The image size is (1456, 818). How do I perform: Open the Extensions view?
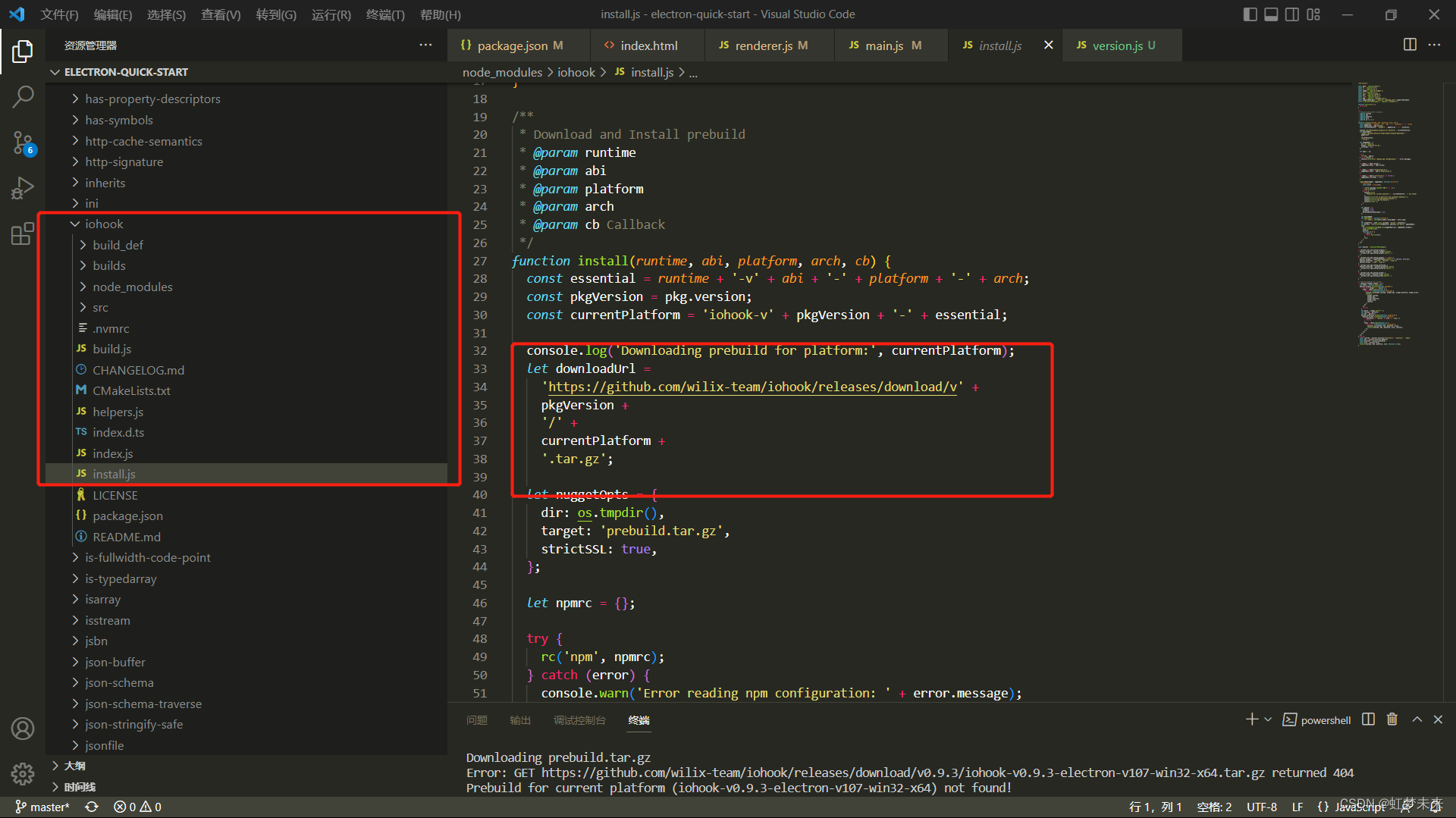pyautogui.click(x=23, y=233)
